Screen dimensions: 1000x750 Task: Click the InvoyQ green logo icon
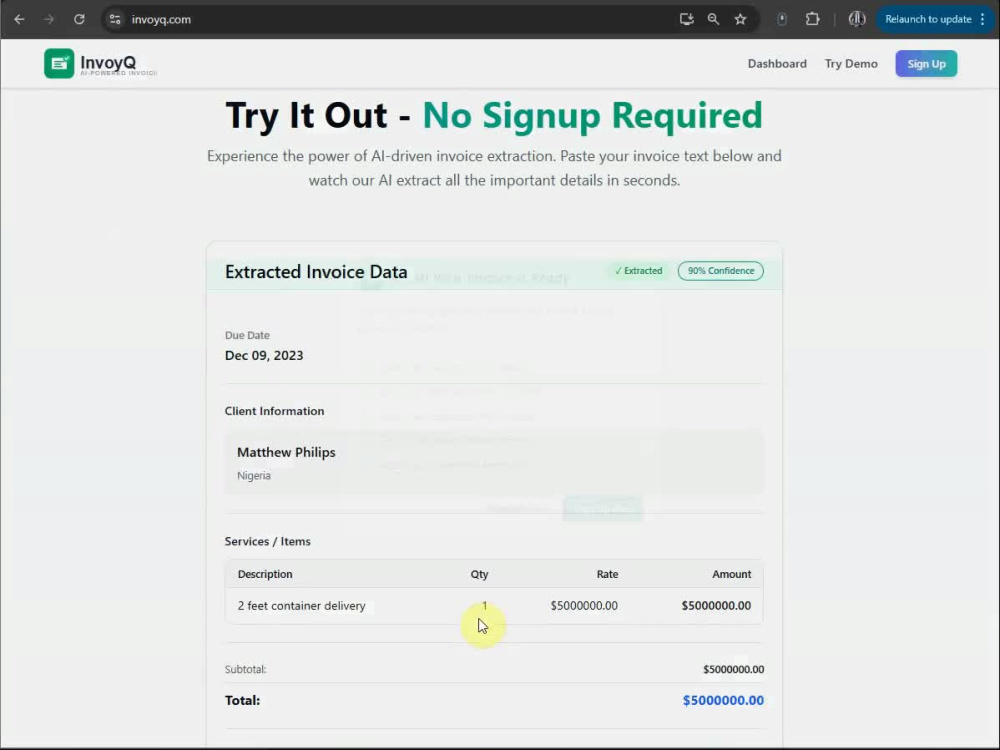point(59,63)
